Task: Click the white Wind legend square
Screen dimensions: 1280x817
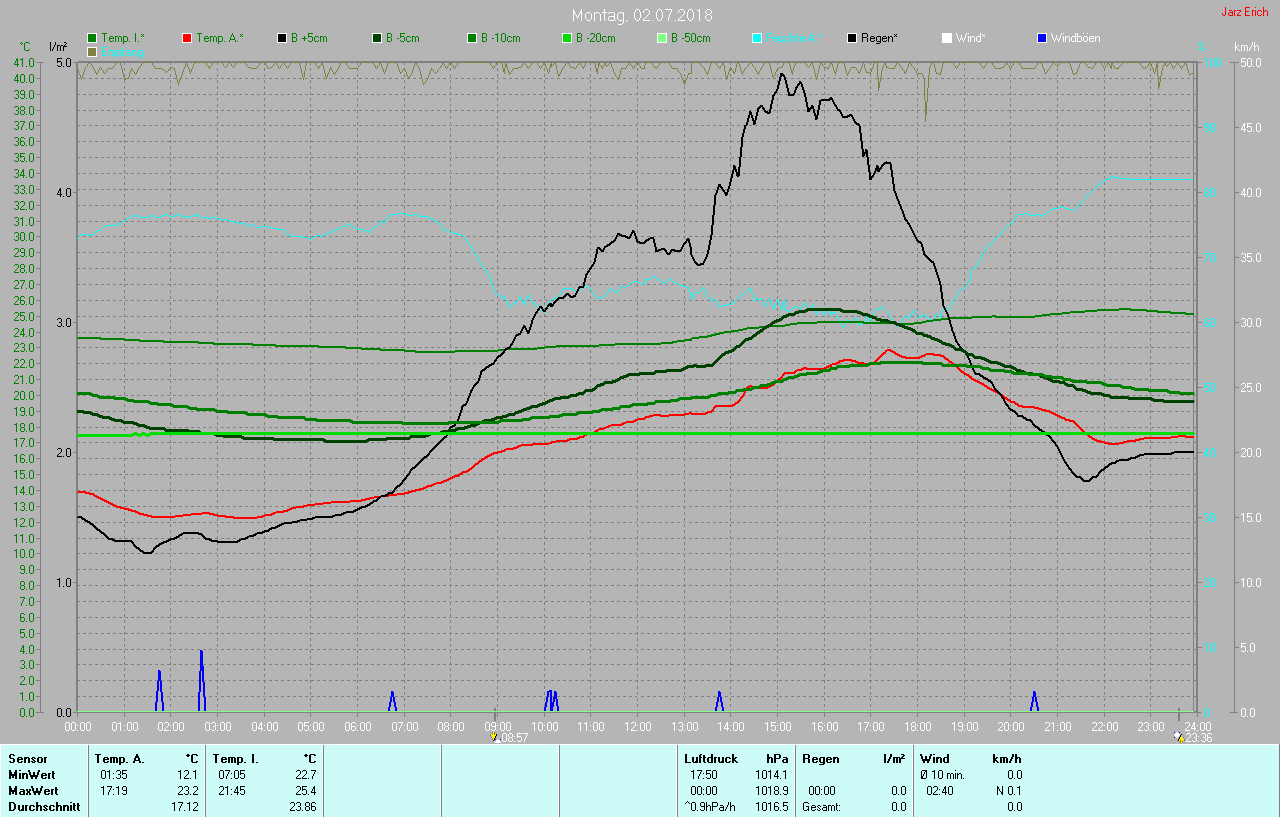Action: 947,38
